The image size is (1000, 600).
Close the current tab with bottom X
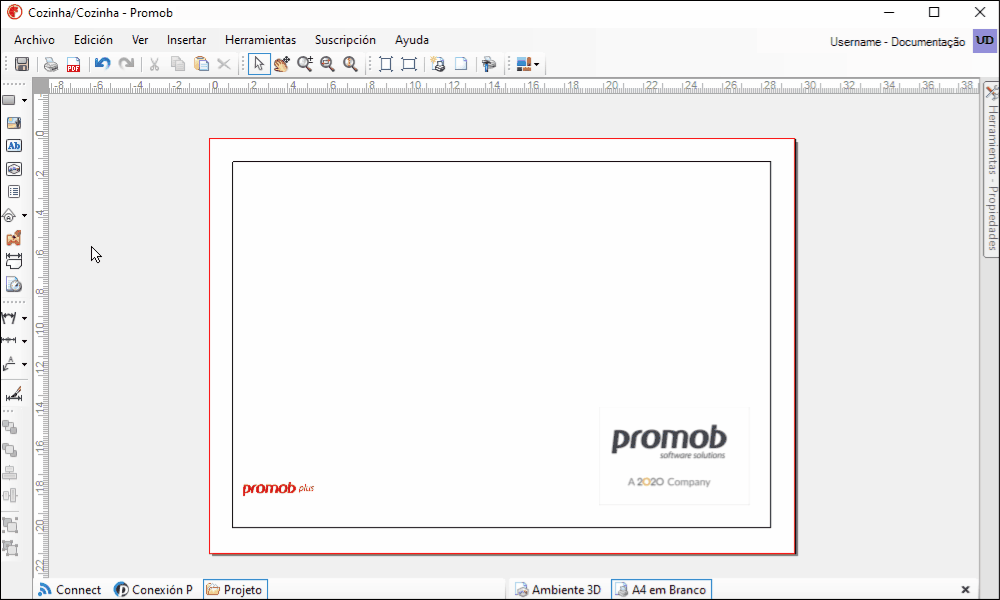tap(966, 590)
